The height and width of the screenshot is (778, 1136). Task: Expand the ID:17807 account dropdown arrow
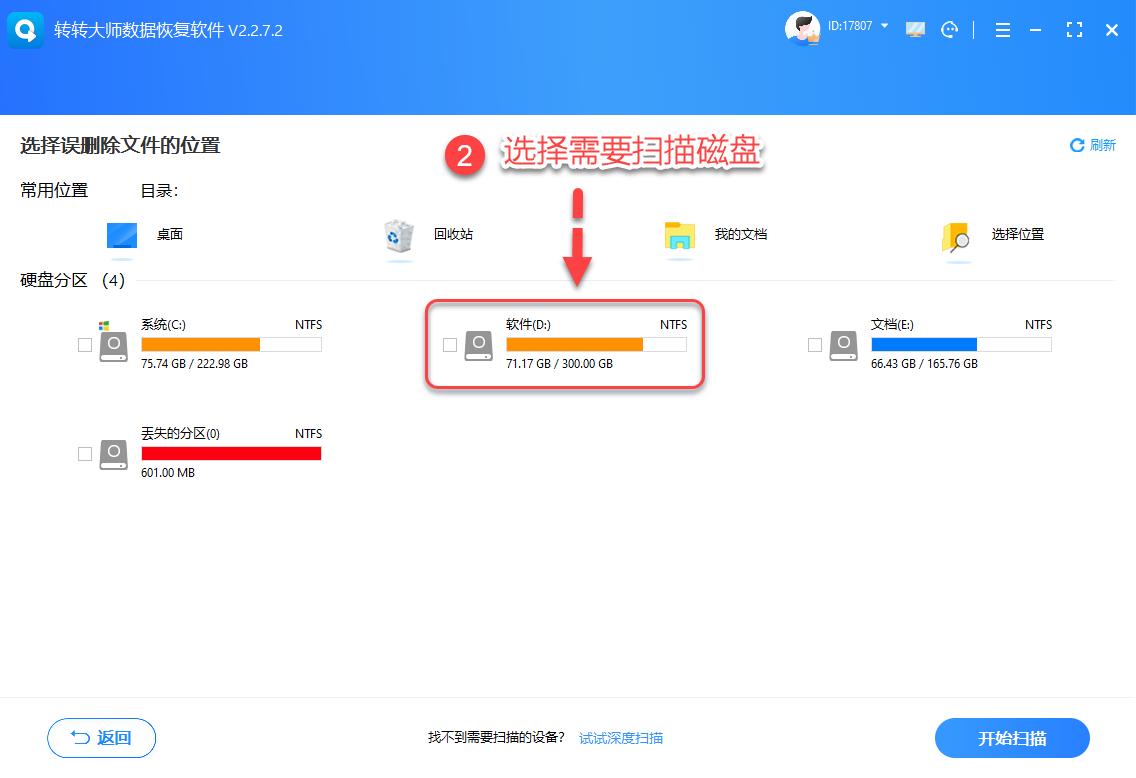click(884, 25)
